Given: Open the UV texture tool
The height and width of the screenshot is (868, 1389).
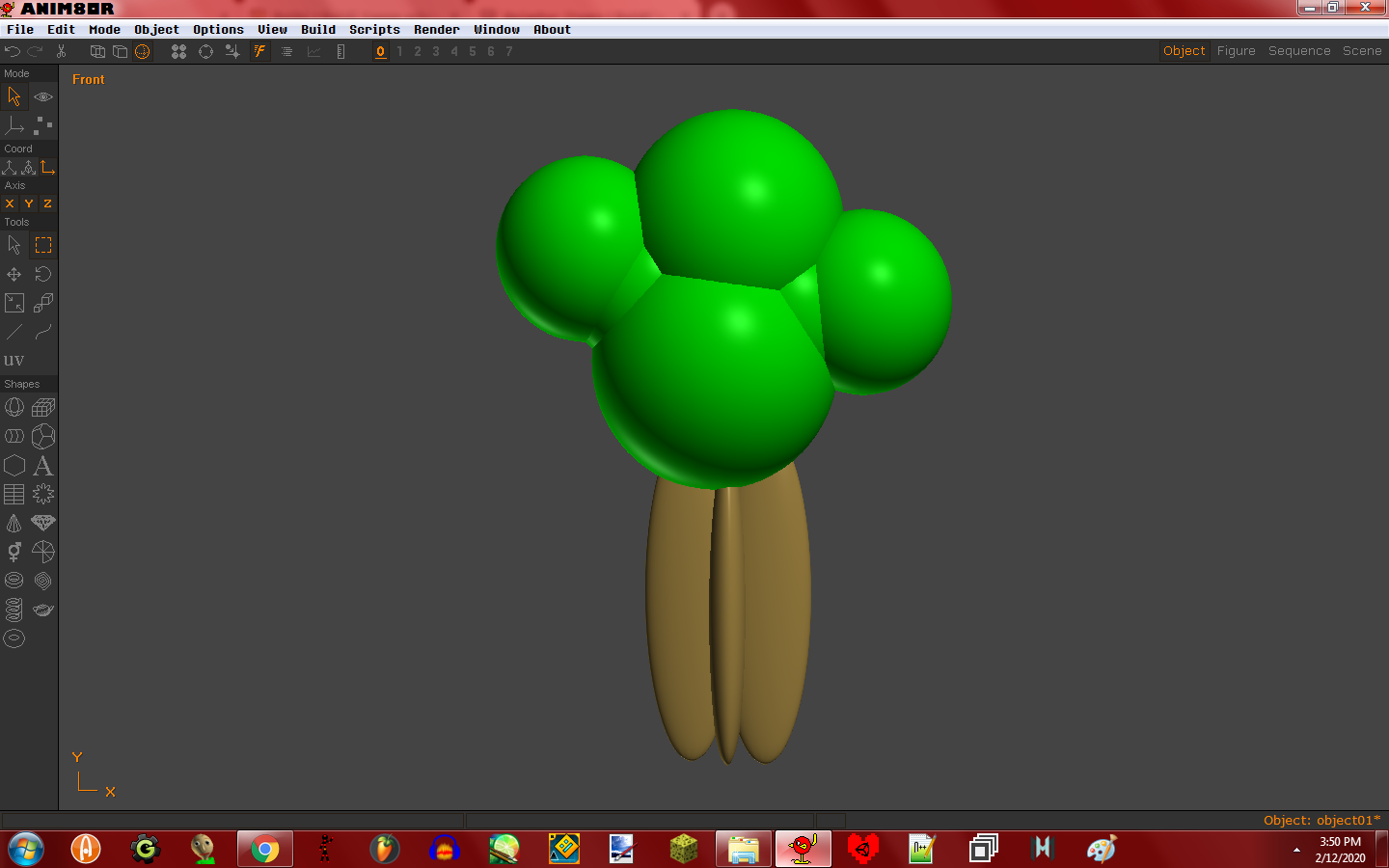Looking at the screenshot, I should 14,360.
